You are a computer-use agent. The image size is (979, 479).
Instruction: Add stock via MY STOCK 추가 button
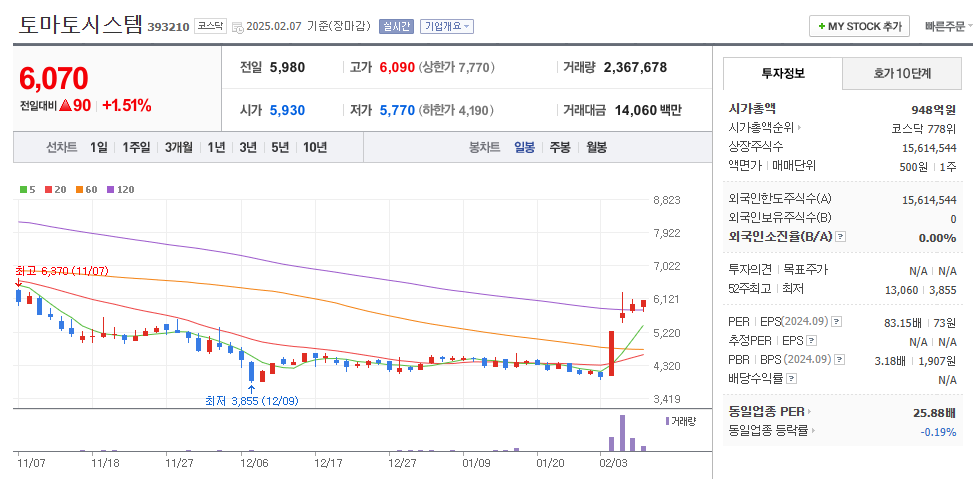point(859,26)
